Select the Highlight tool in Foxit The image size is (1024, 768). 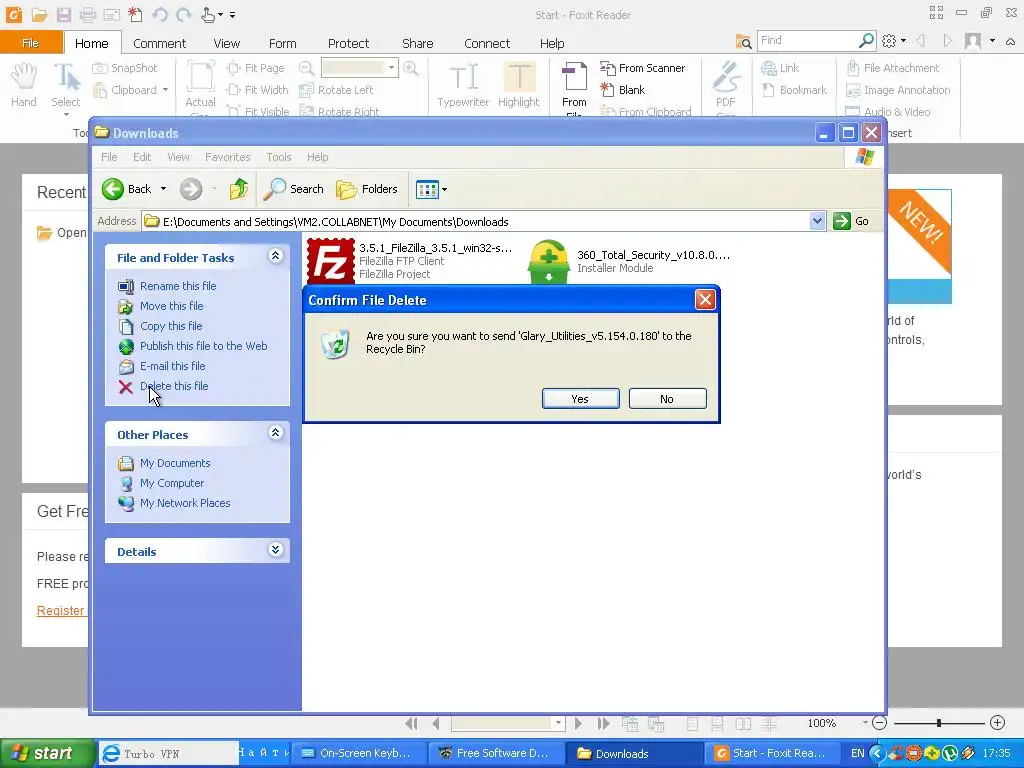coord(519,85)
